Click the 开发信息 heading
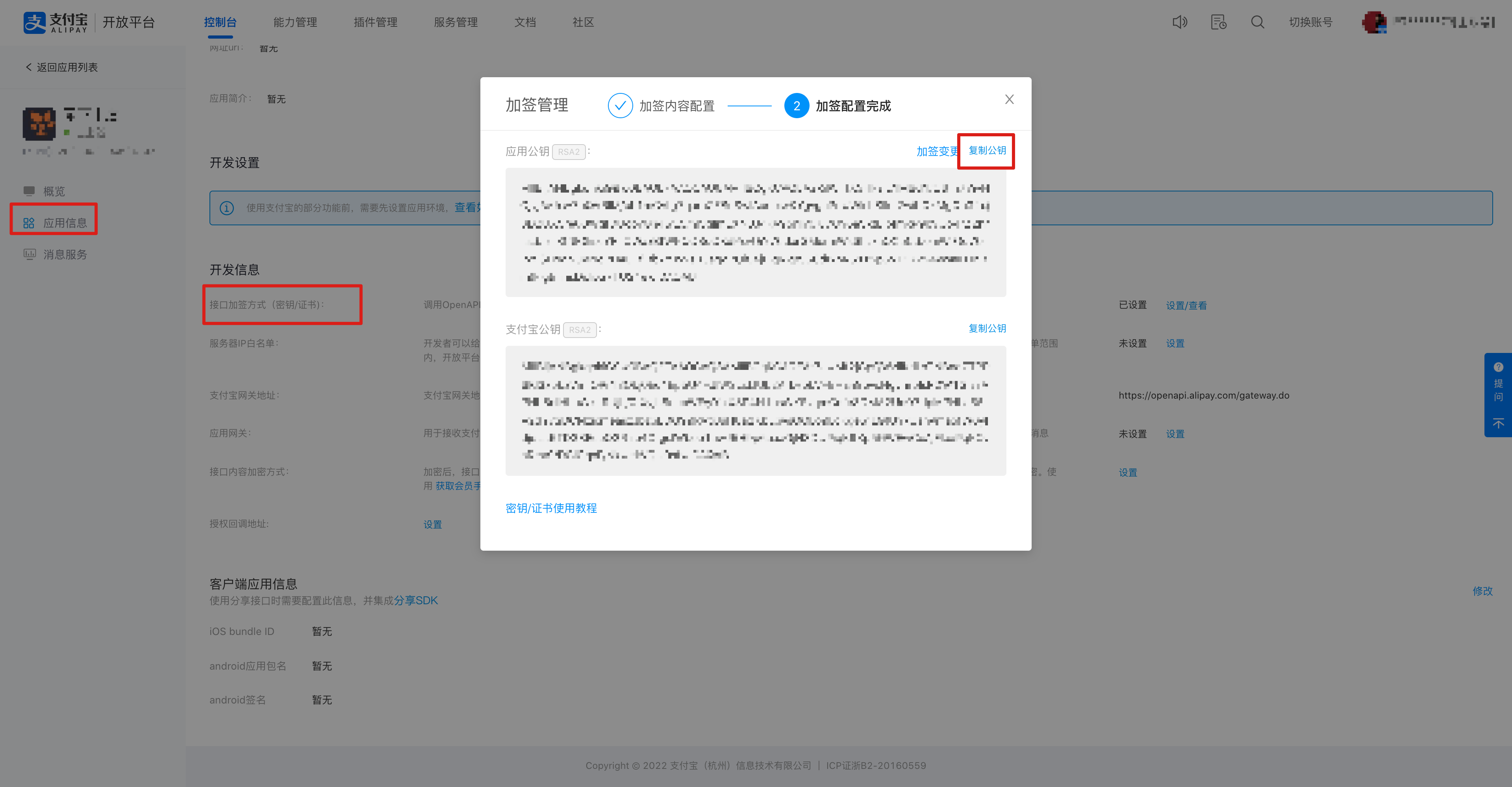Screen dimensions: 1512x787 pyautogui.click(x=234, y=269)
